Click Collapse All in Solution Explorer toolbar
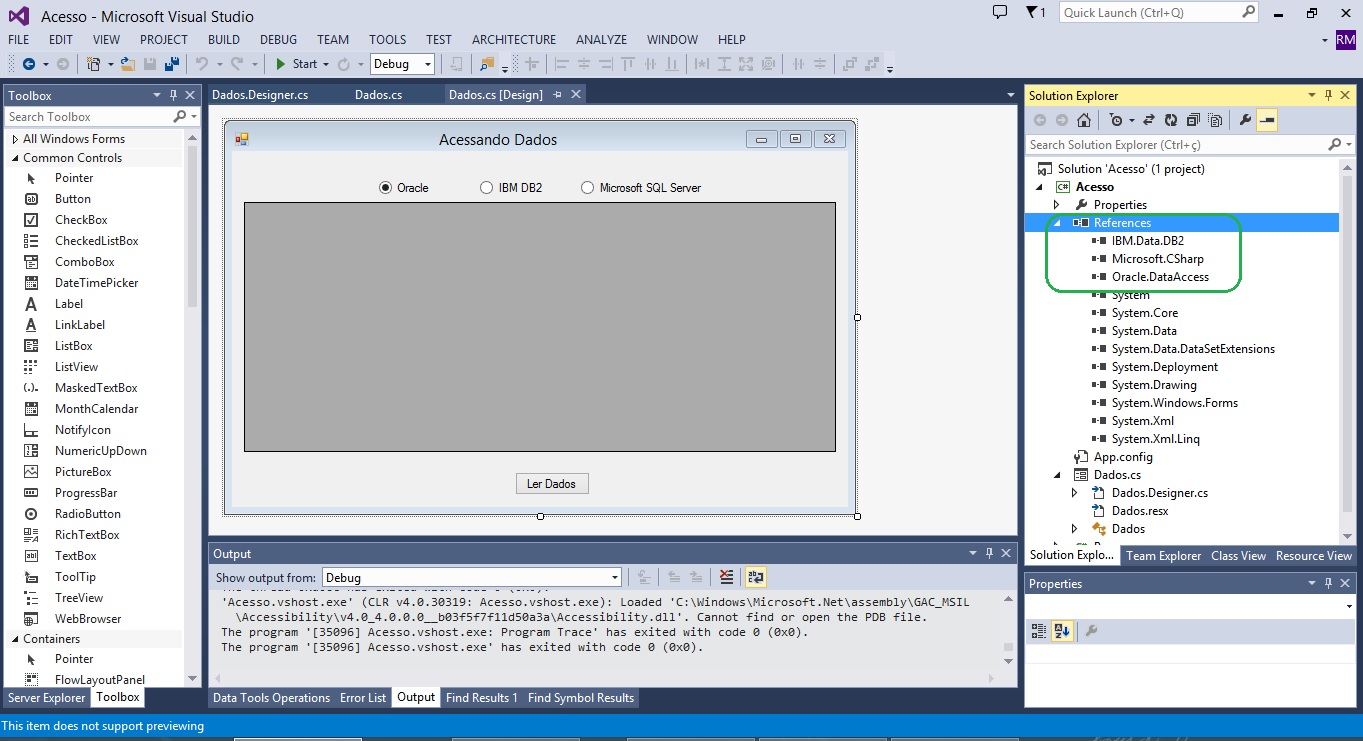Viewport: 1363px width, 741px height. coord(1193,120)
